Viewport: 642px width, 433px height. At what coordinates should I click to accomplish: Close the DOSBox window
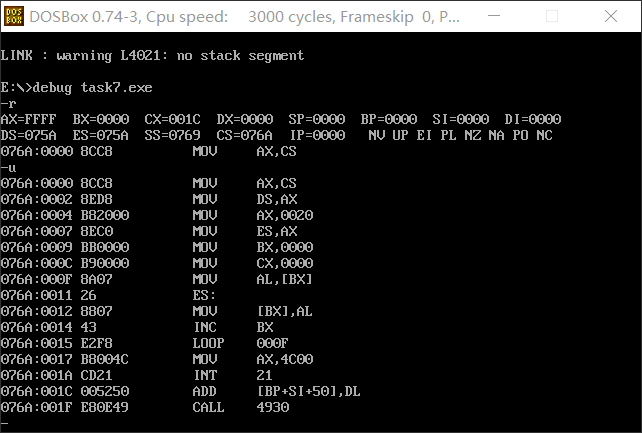610,16
